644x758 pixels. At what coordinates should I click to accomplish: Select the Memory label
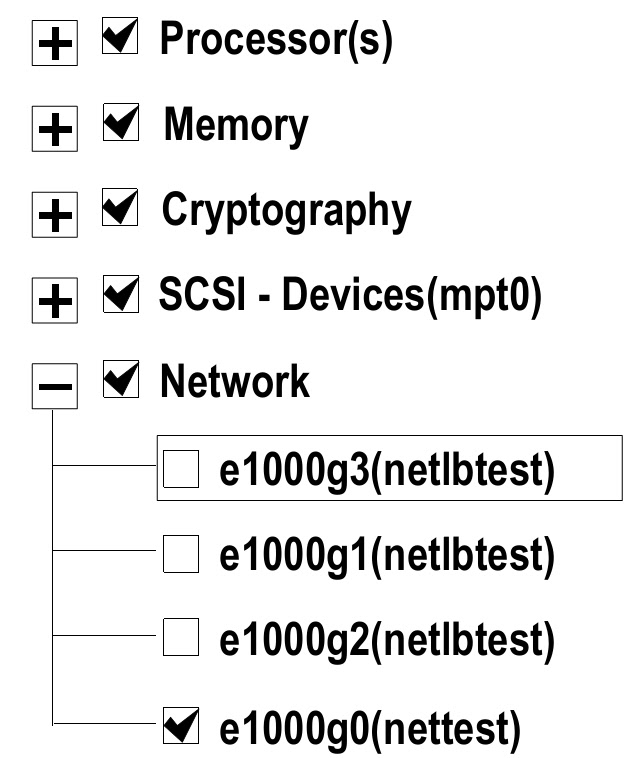pyautogui.click(x=236, y=125)
